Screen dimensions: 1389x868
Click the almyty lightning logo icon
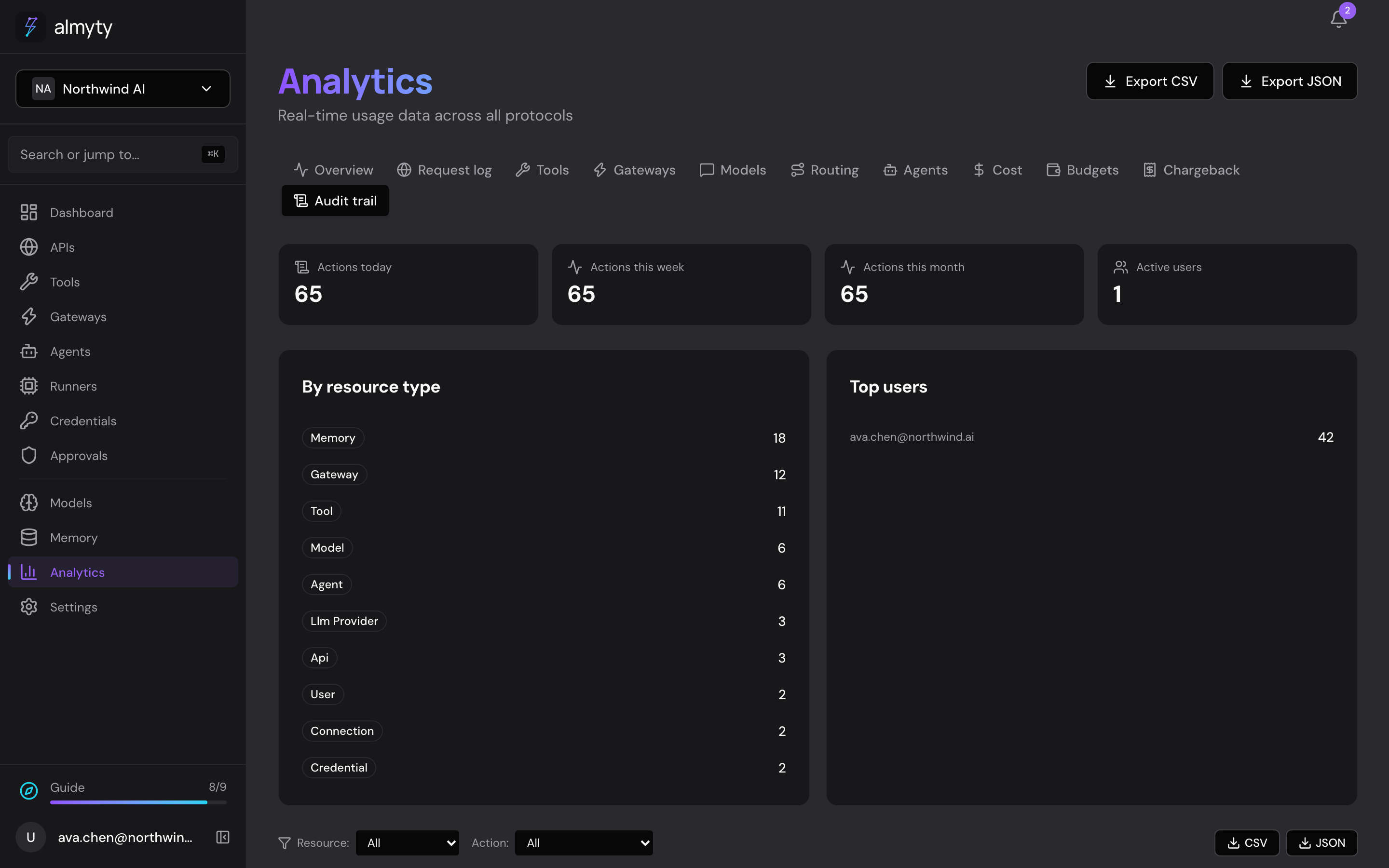click(x=30, y=27)
